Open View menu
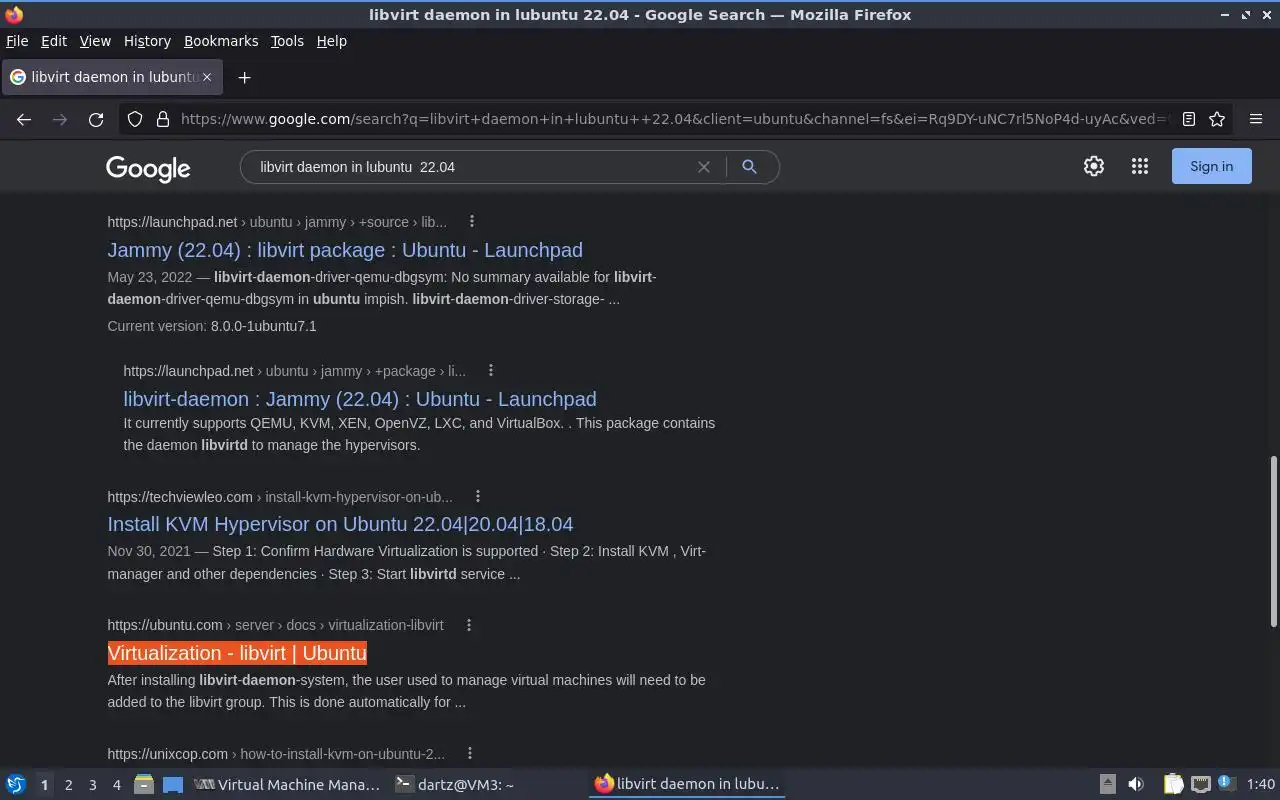Screen dimensions: 1280x800 [x=95, y=41]
